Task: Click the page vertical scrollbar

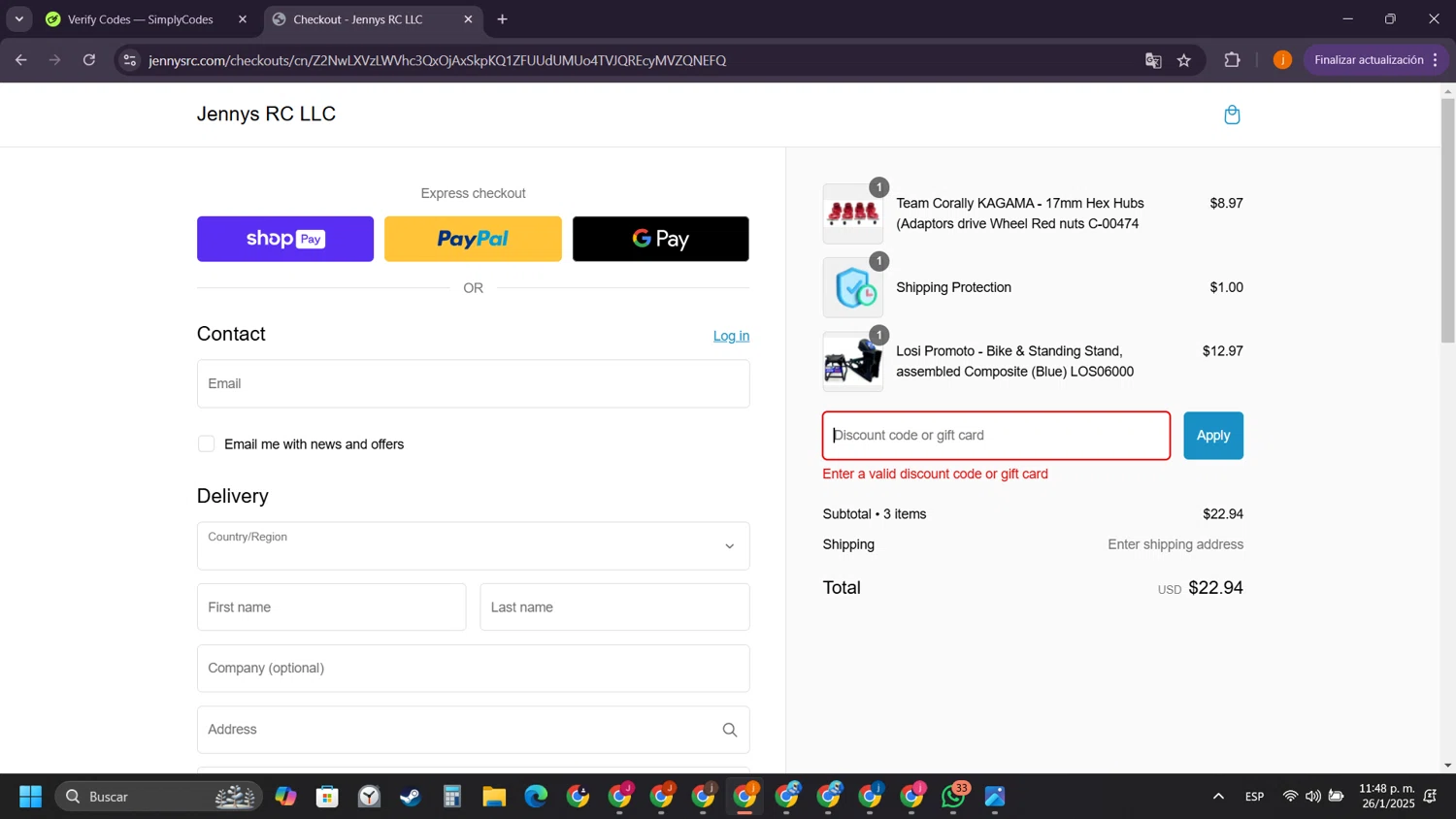Action: [1447, 219]
